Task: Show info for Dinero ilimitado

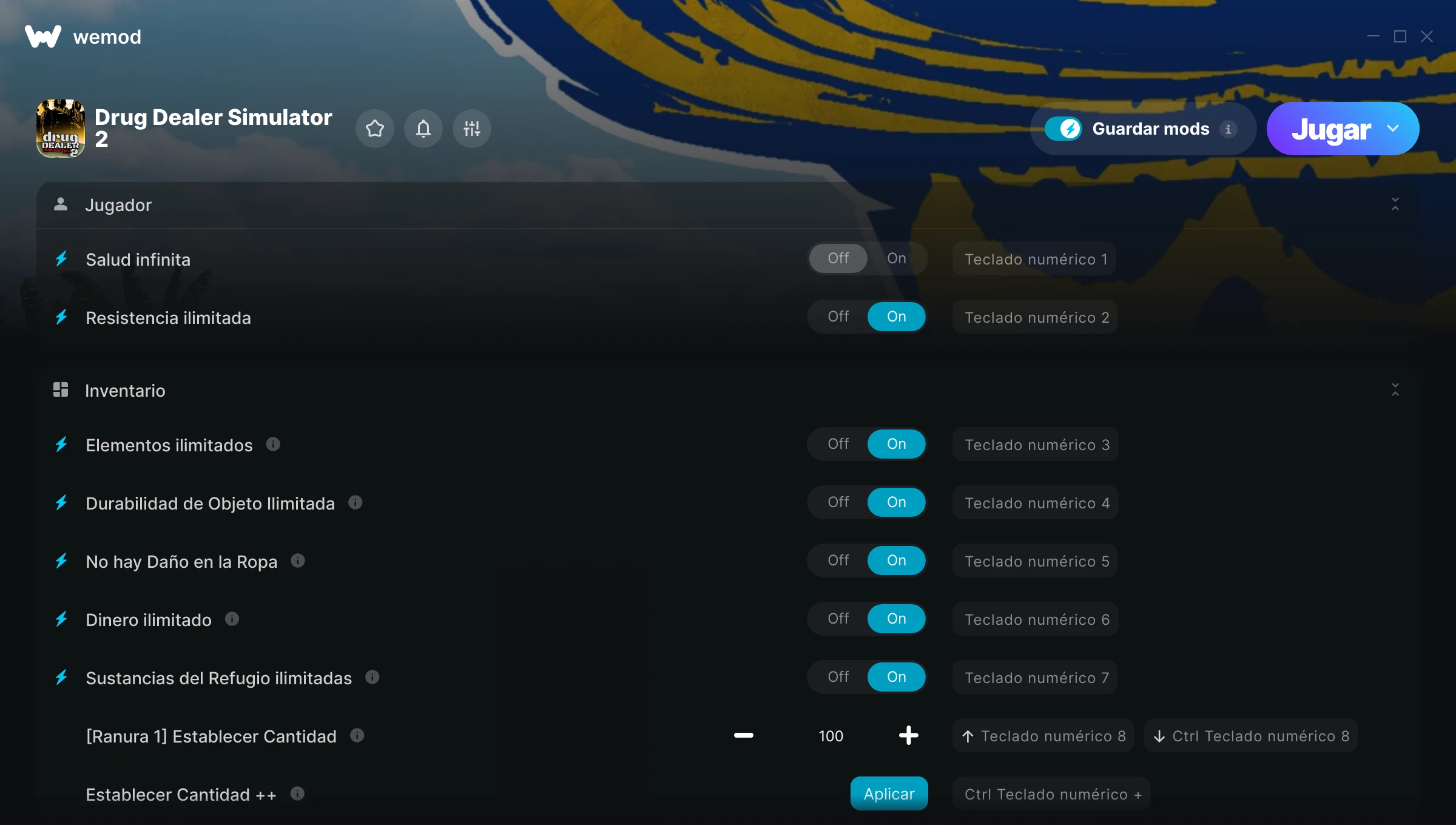Action: pos(232,619)
